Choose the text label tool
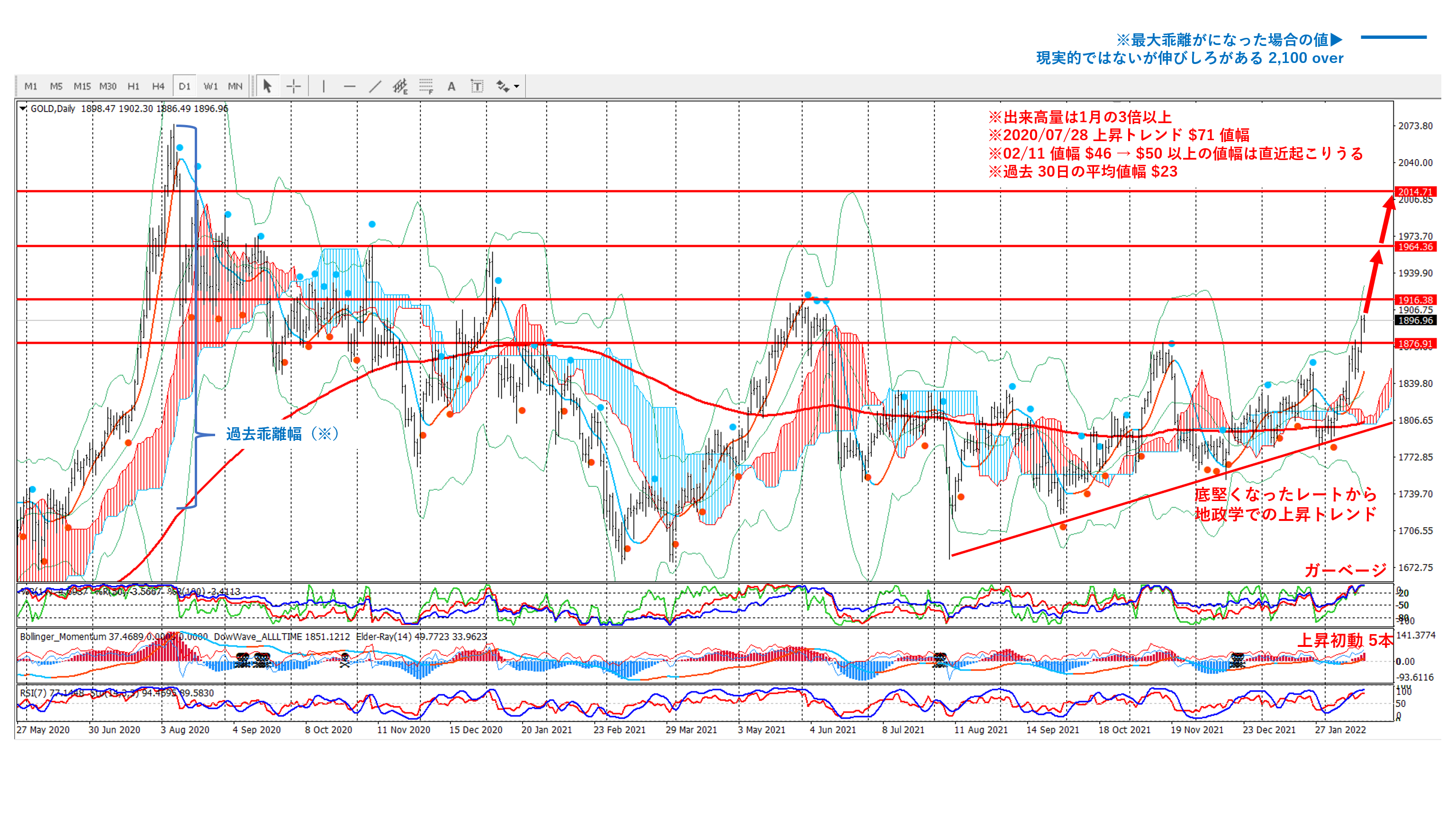 (x=477, y=86)
